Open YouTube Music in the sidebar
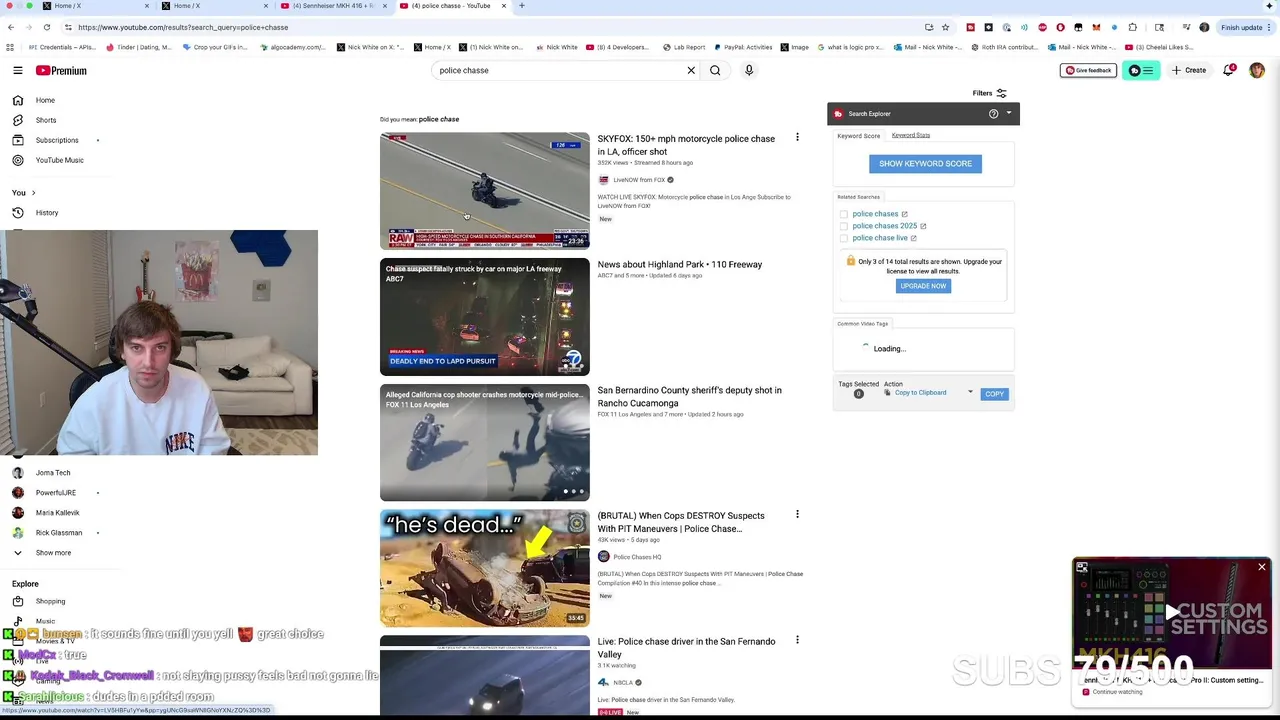The width and height of the screenshot is (1280, 720). click(60, 160)
